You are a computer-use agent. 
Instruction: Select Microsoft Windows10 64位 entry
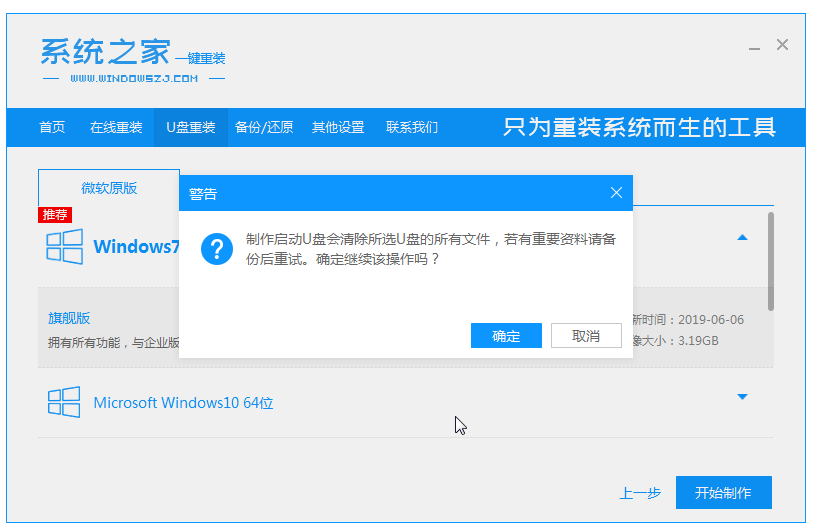tap(405, 402)
